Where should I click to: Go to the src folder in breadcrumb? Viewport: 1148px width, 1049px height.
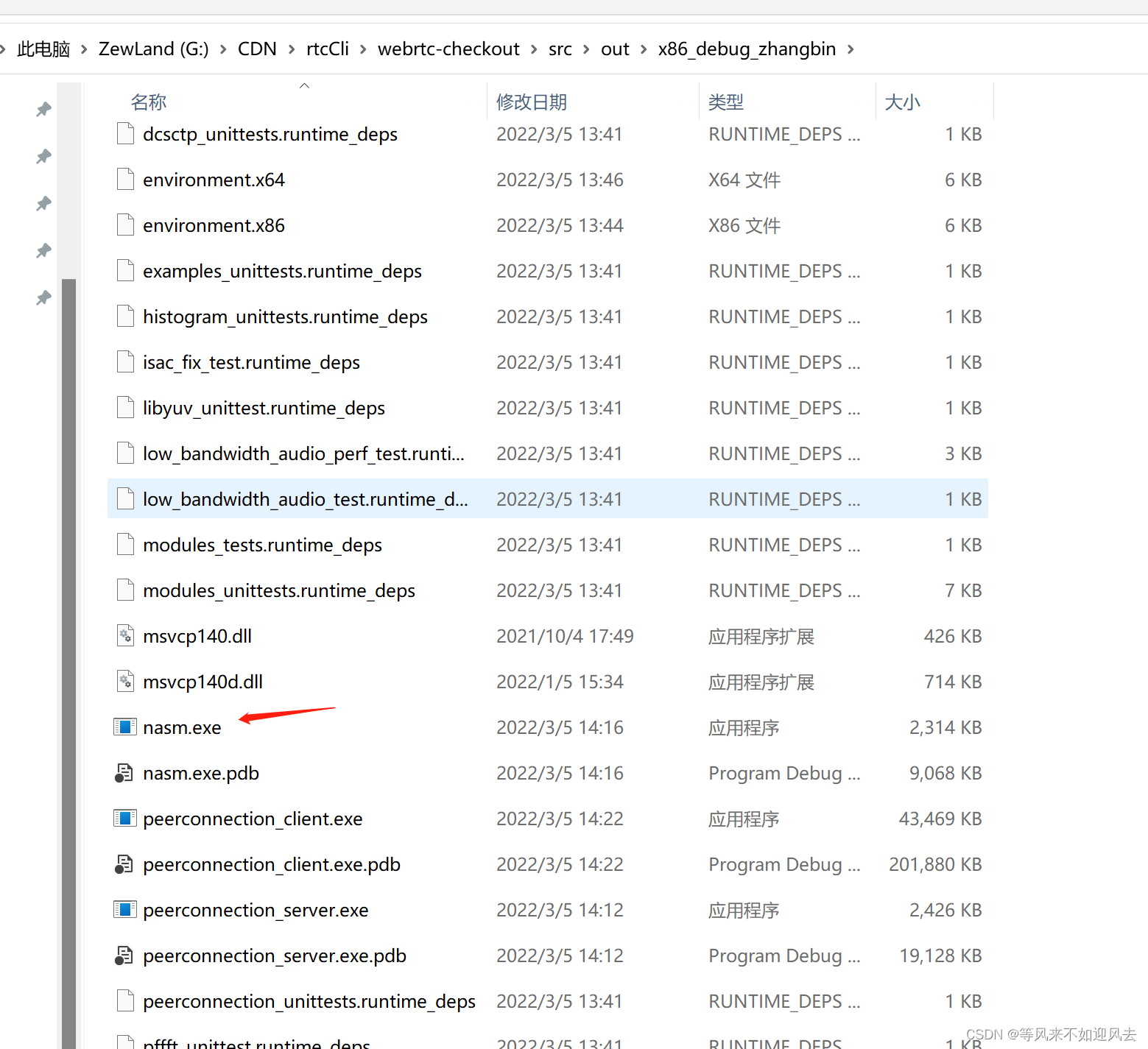tap(560, 49)
